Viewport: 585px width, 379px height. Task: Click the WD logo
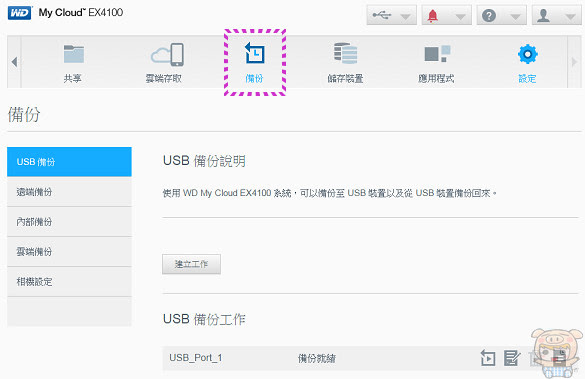pos(19,13)
